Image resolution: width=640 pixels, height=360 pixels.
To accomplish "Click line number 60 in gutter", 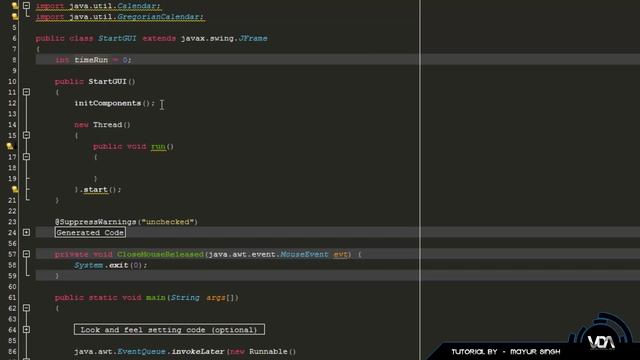I will (12, 287).
